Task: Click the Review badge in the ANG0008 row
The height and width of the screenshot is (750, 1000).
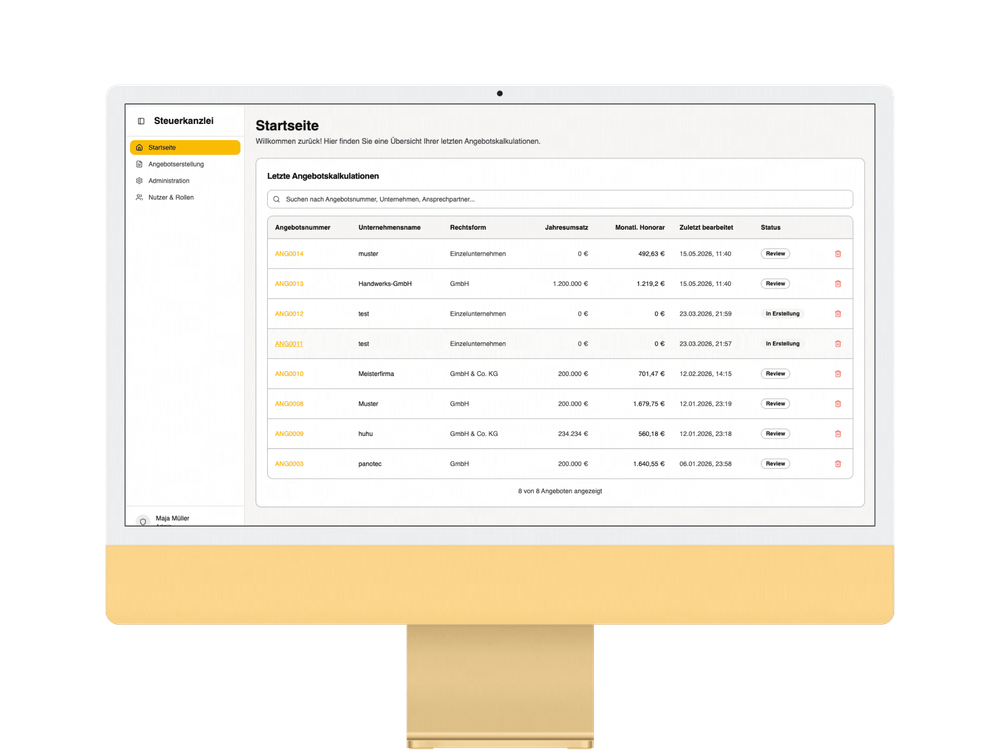Action: coord(776,404)
